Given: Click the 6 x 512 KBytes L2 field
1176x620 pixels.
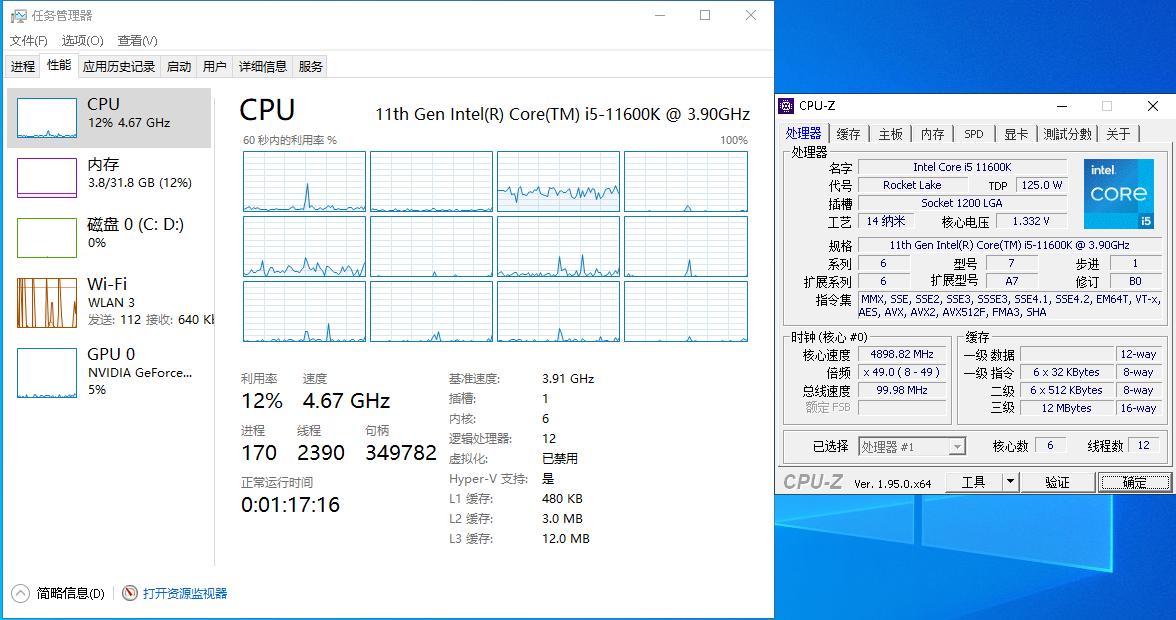Looking at the screenshot, I should 1066,391.
